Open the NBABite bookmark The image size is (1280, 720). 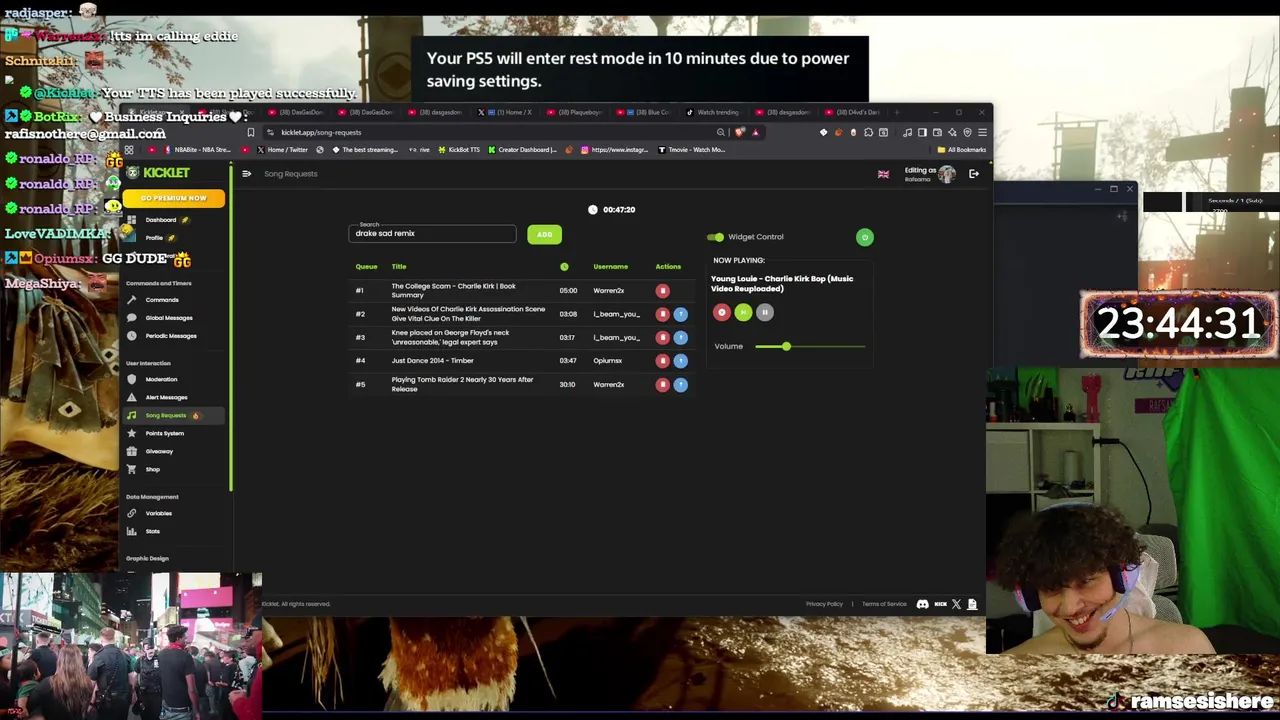[x=197, y=150]
